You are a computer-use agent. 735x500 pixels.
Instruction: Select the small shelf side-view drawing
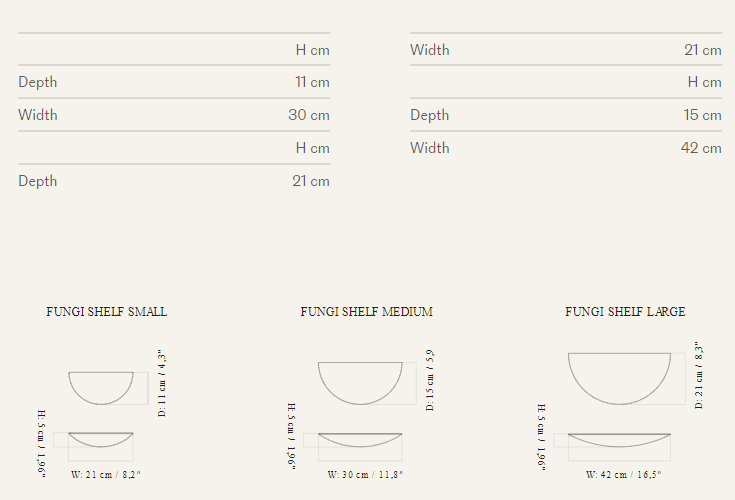point(101,439)
